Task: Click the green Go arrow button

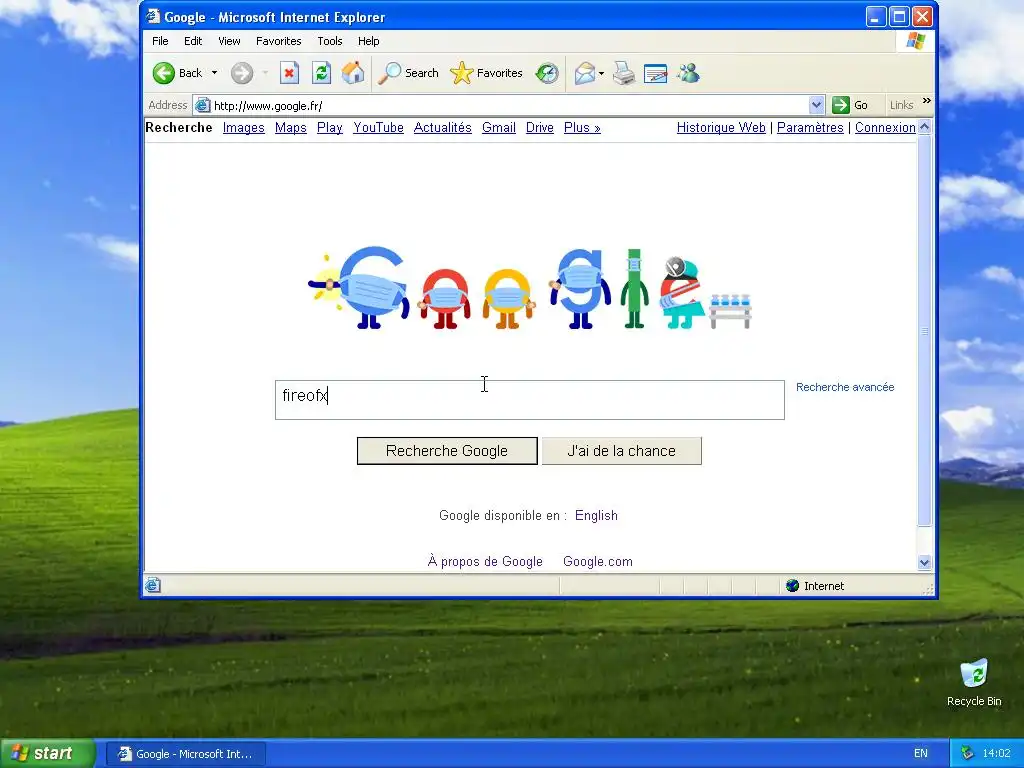Action: pos(841,105)
